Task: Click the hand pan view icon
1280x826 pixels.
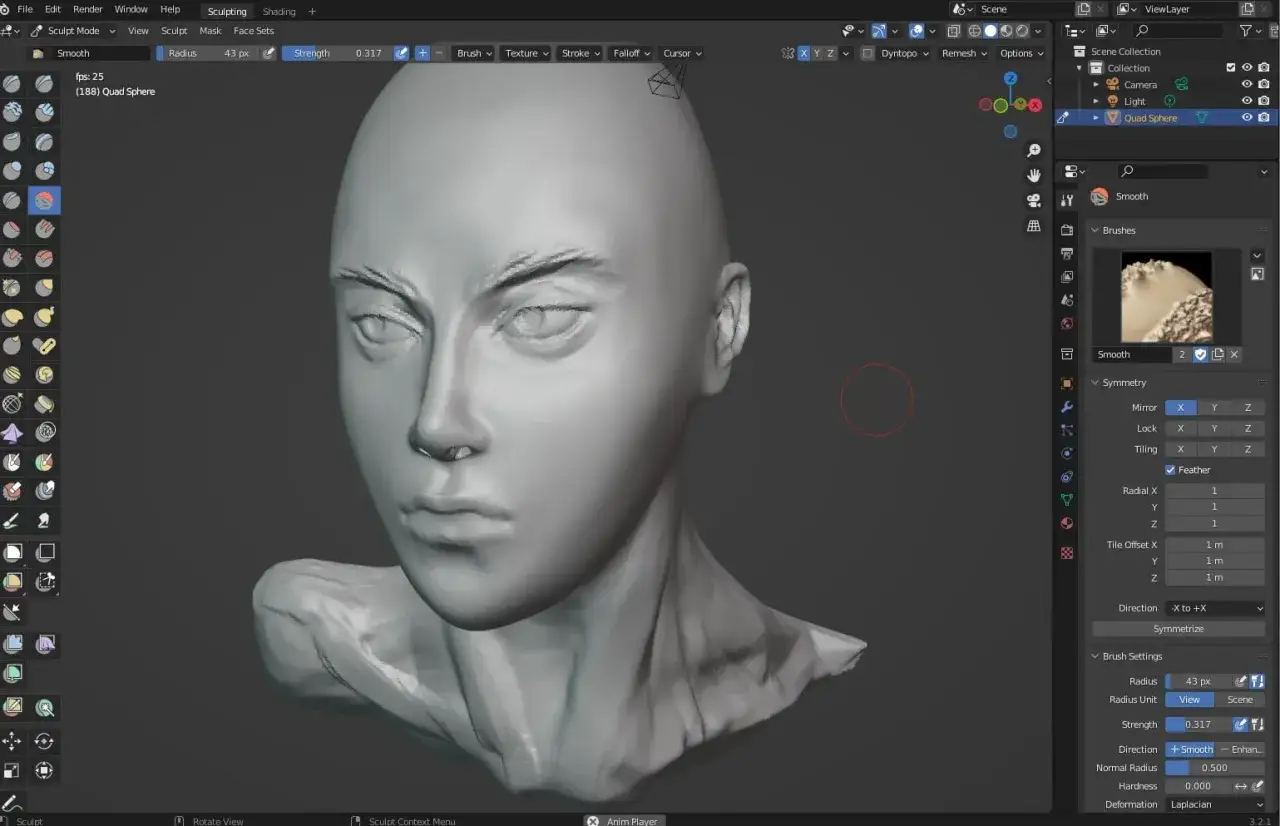Action: (x=1034, y=175)
